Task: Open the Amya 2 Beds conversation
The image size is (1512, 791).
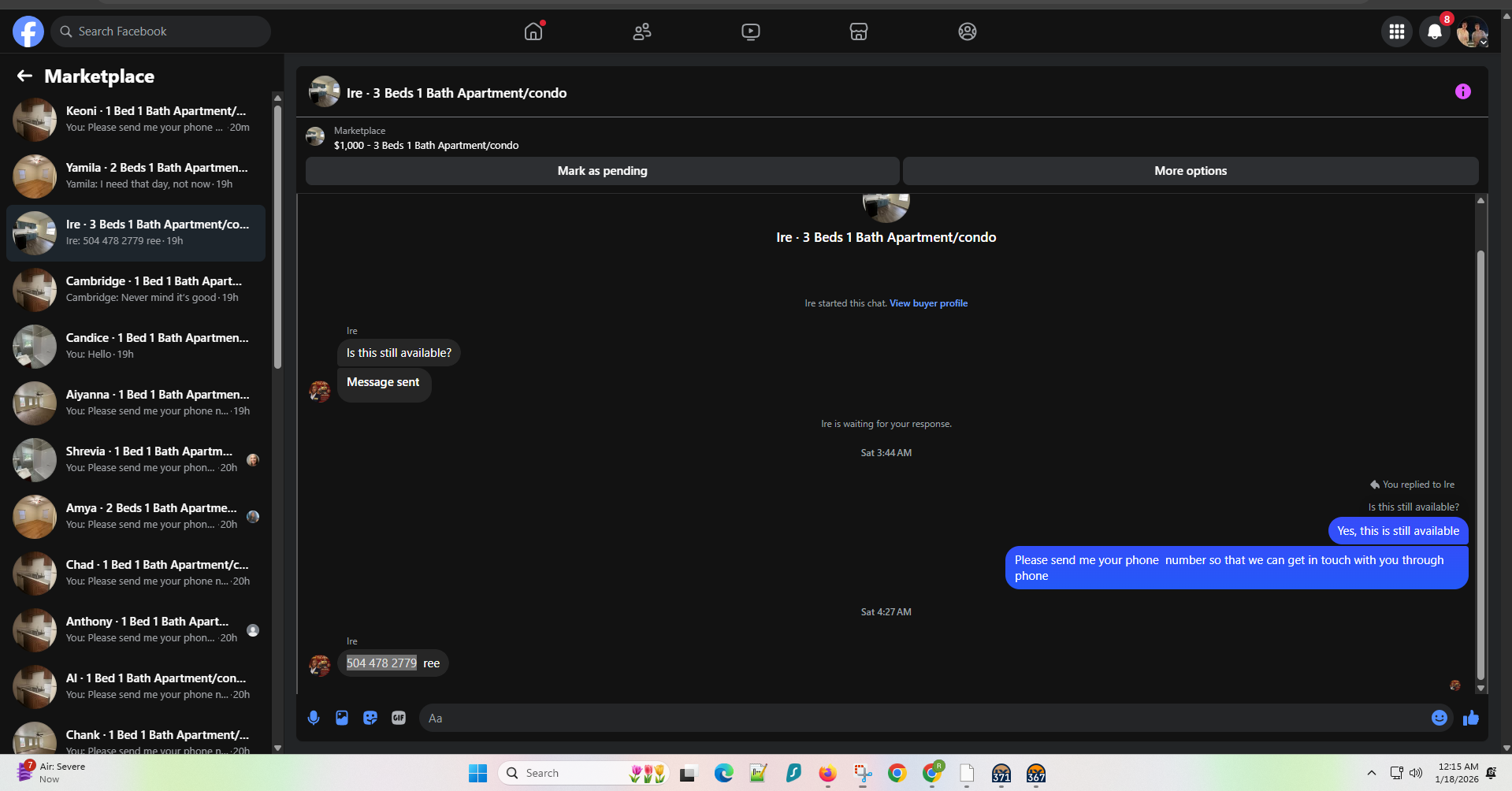Action: [136, 517]
